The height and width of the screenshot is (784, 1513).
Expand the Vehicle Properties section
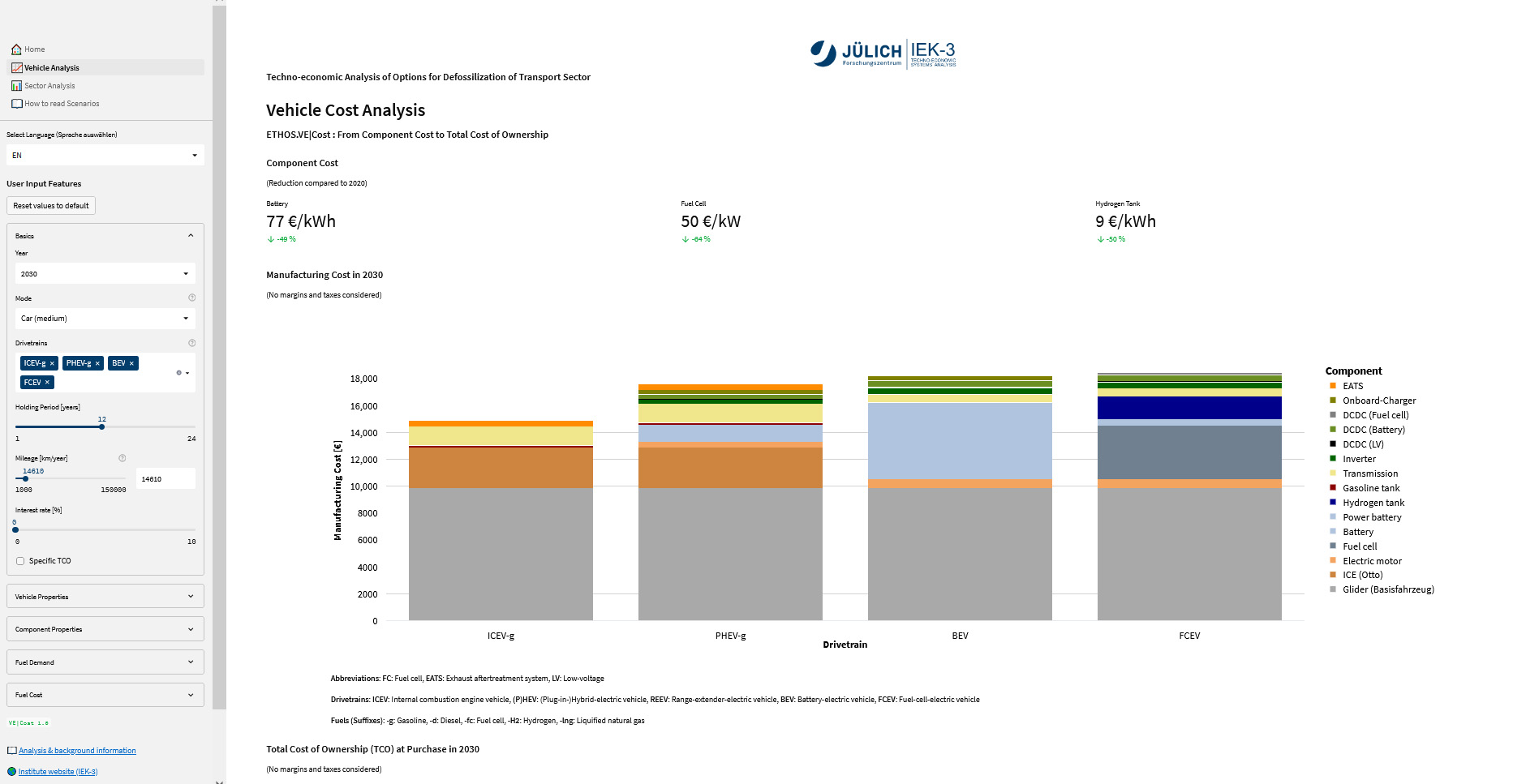click(105, 597)
